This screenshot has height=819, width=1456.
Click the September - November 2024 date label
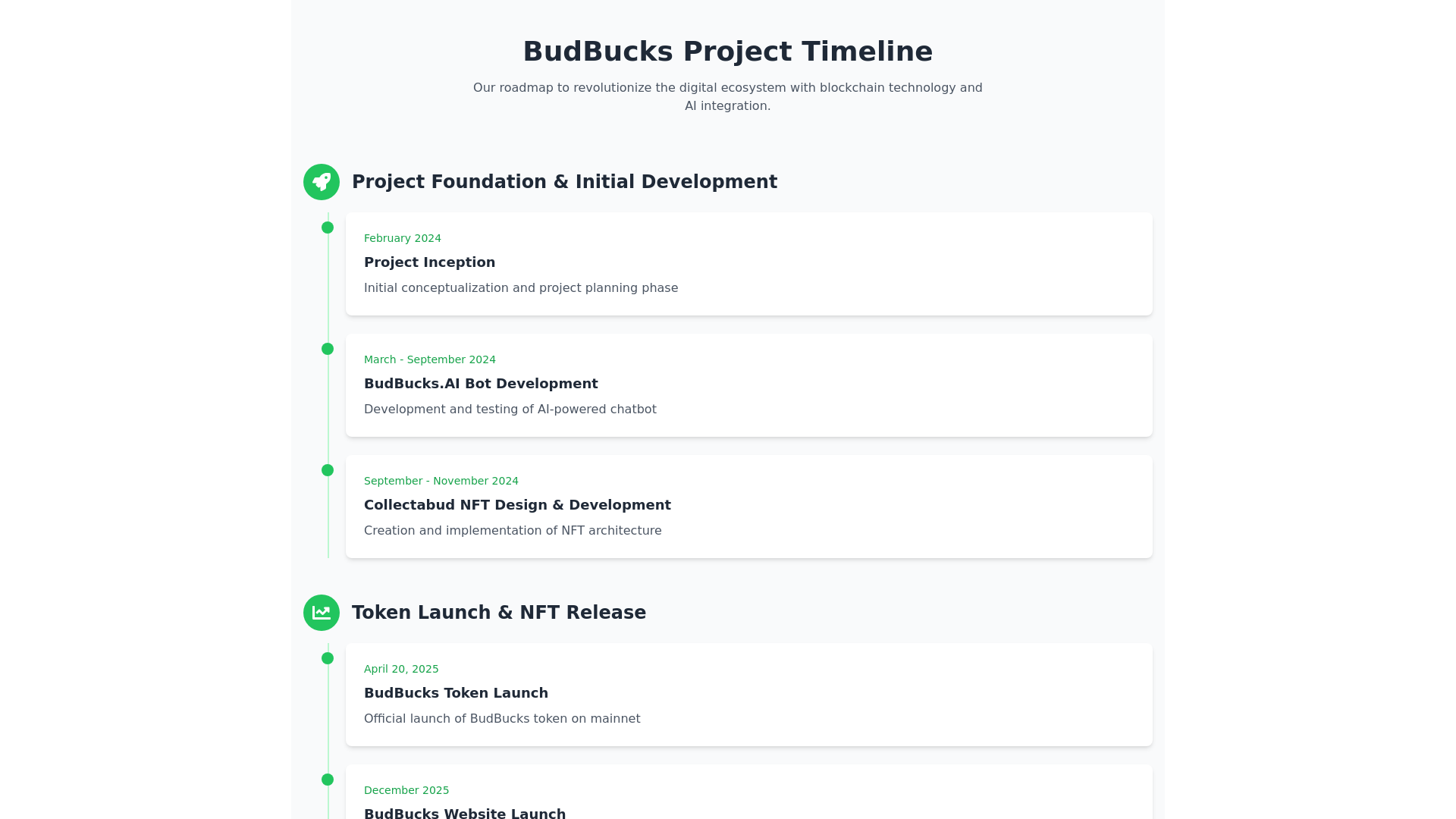[441, 481]
